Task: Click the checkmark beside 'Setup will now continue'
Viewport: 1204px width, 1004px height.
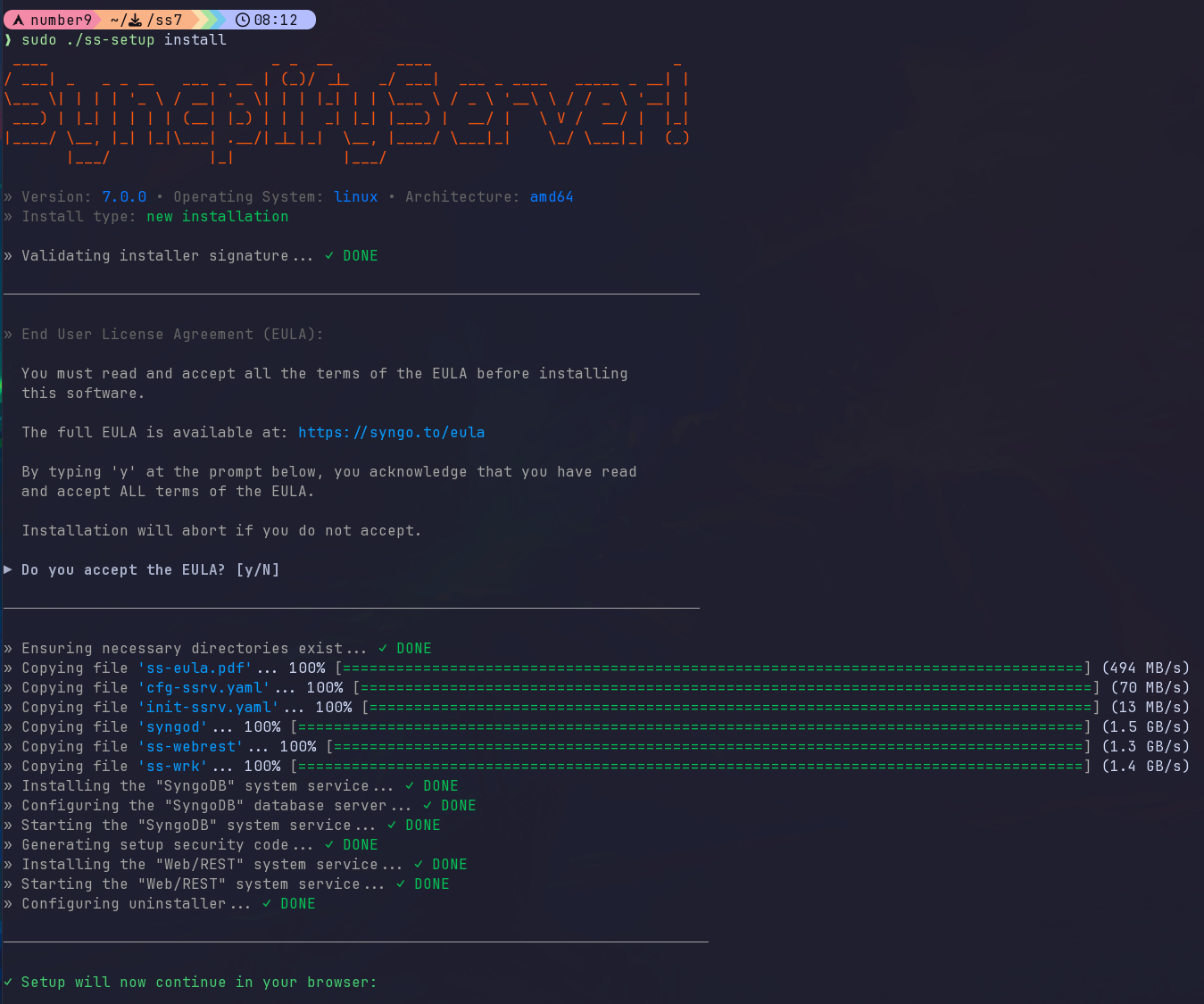Action: point(8,982)
